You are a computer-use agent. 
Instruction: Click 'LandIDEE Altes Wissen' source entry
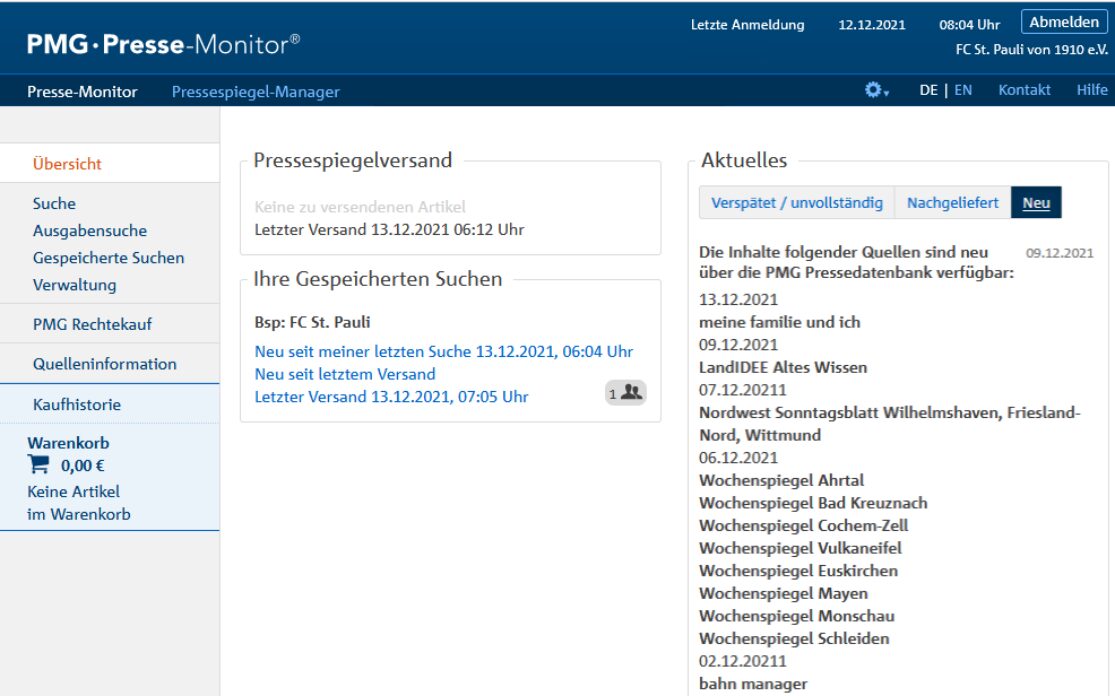(x=783, y=368)
